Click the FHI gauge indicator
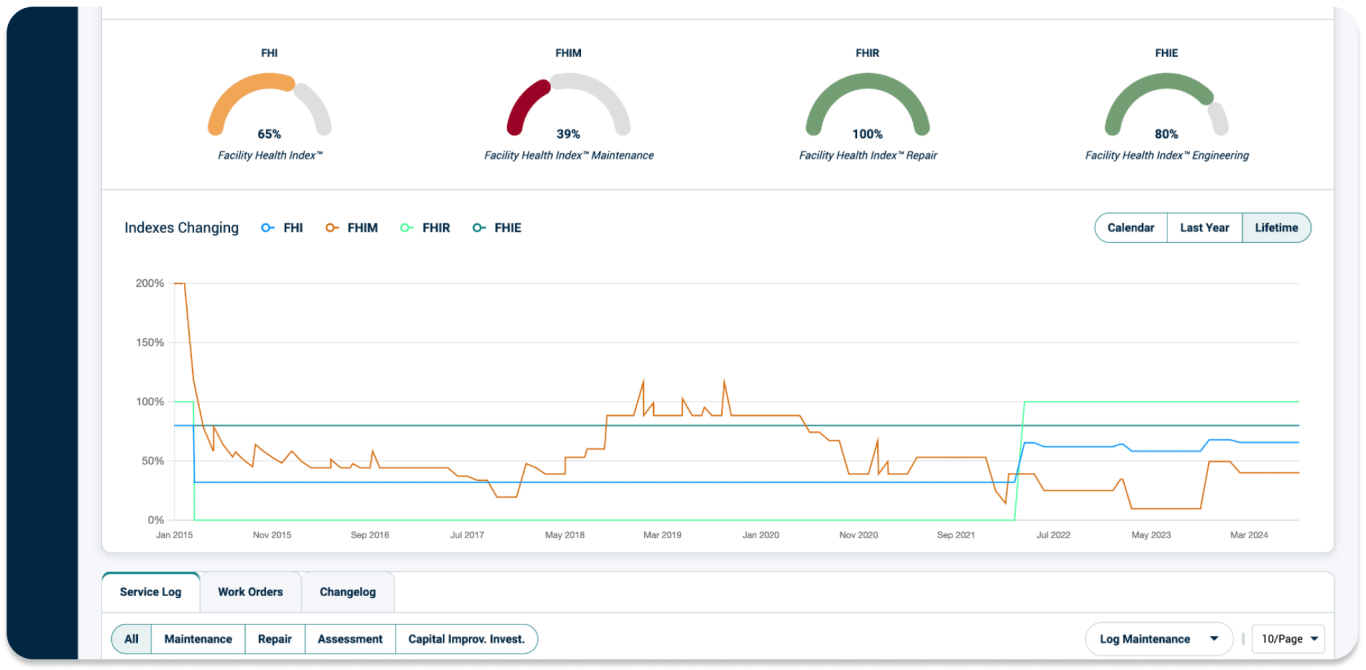1366x670 pixels. pos(268,104)
